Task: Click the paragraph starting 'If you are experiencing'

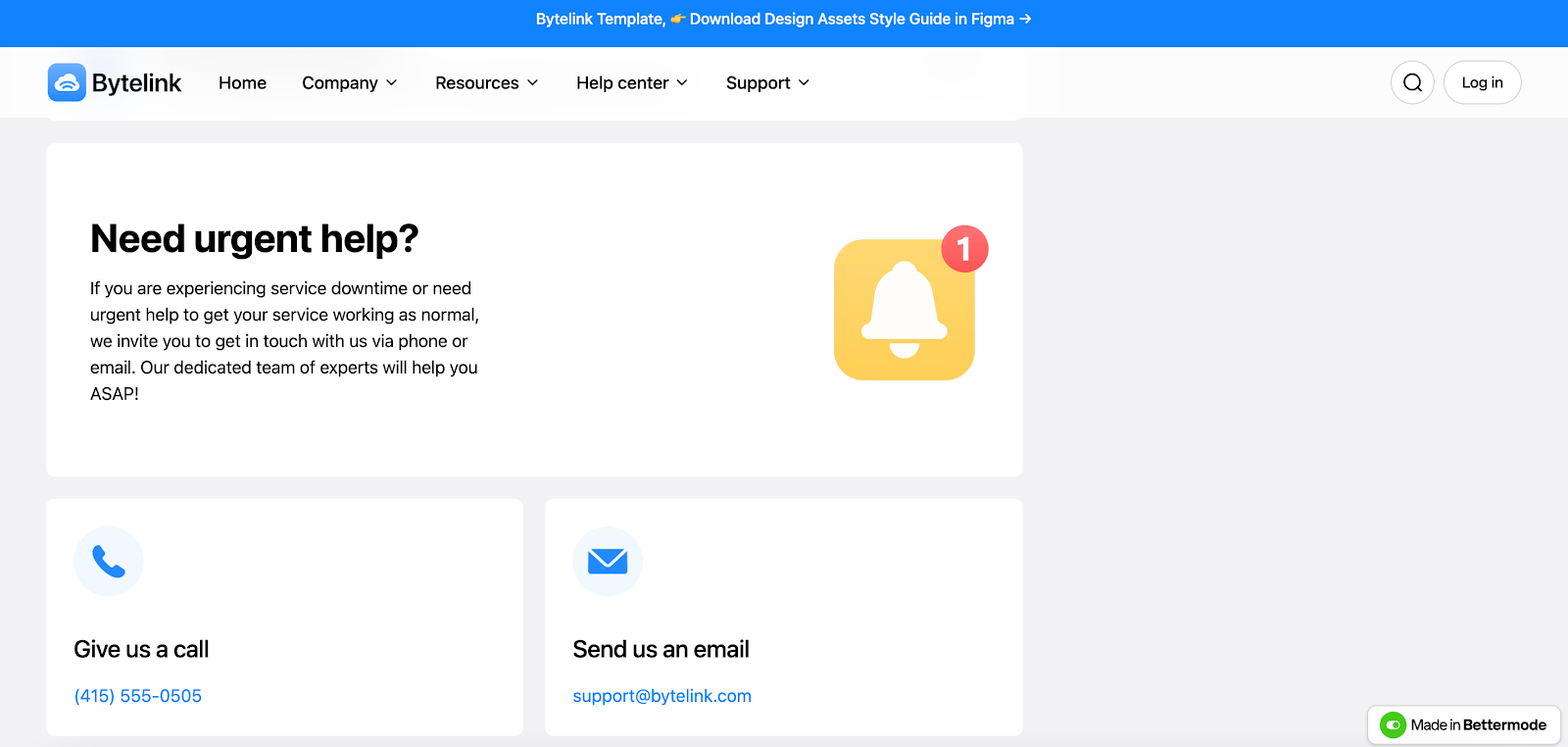Action: coord(285,341)
